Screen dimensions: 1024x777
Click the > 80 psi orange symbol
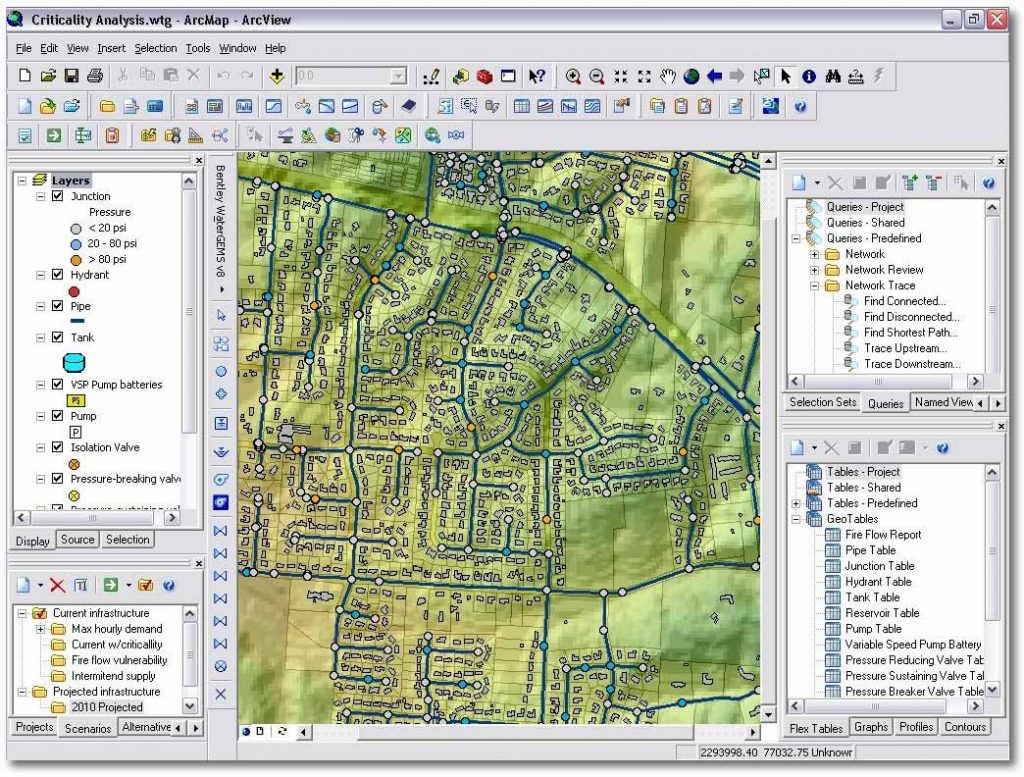point(76,260)
